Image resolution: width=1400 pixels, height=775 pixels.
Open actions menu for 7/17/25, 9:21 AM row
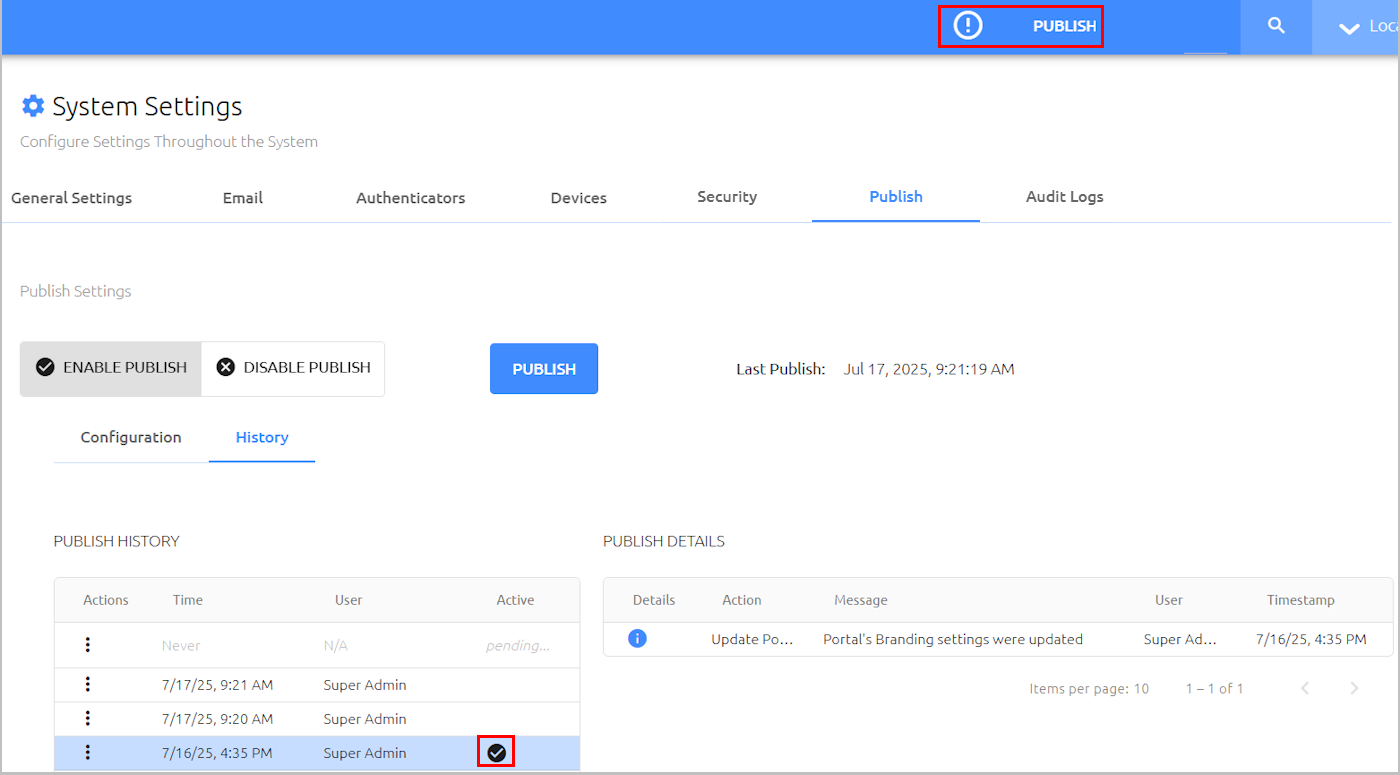pyautogui.click(x=88, y=684)
